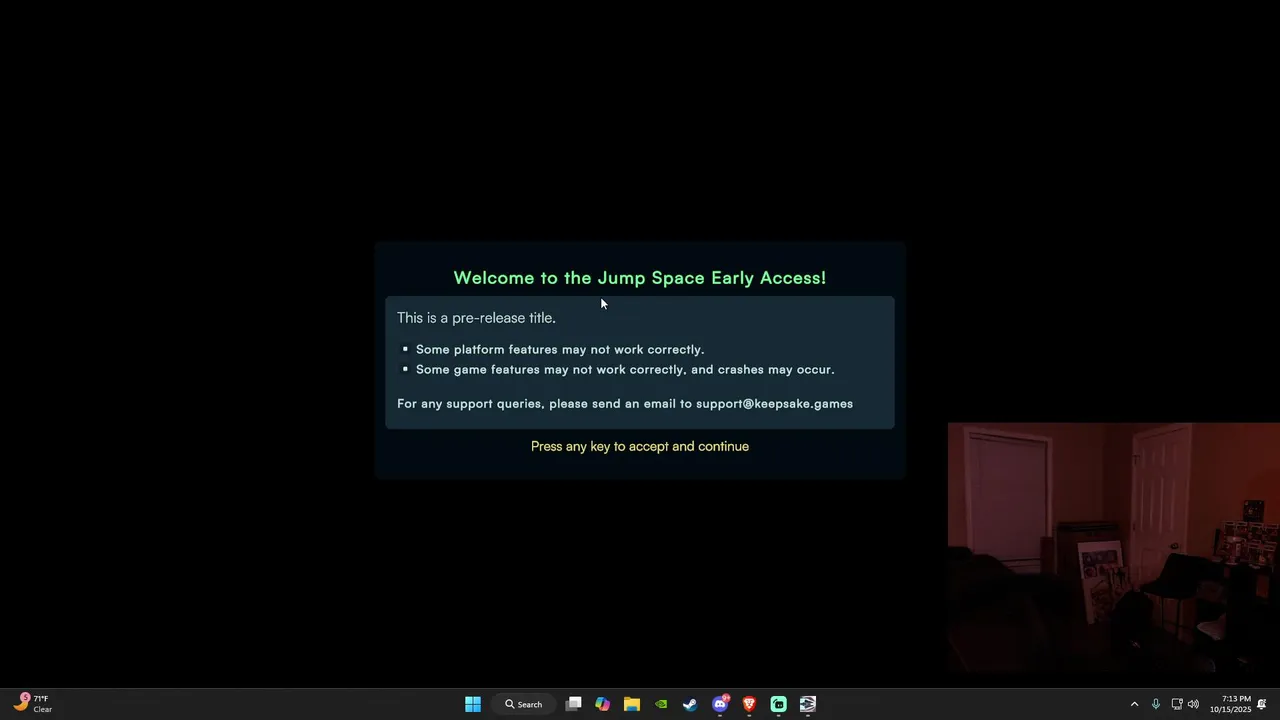
Task: Open the green app icon beside Brave
Action: pos(779,704)
